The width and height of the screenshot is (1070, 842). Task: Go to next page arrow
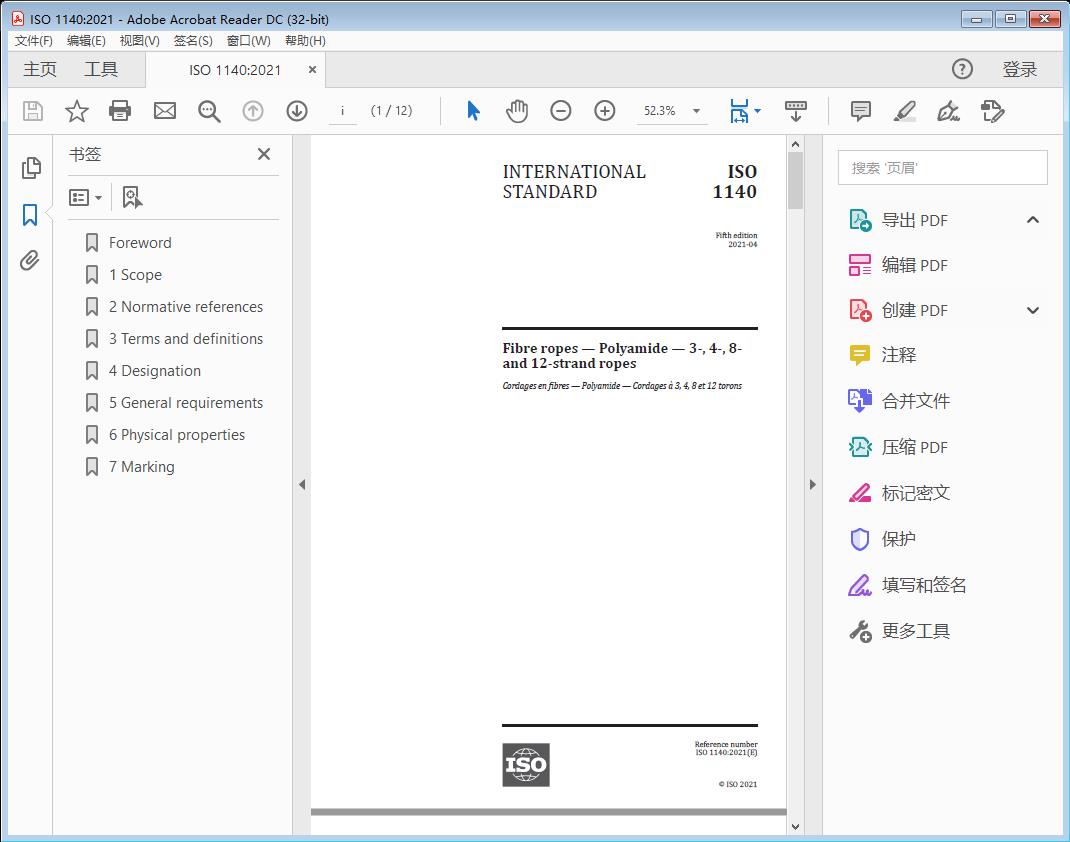(x=297, y=111)
